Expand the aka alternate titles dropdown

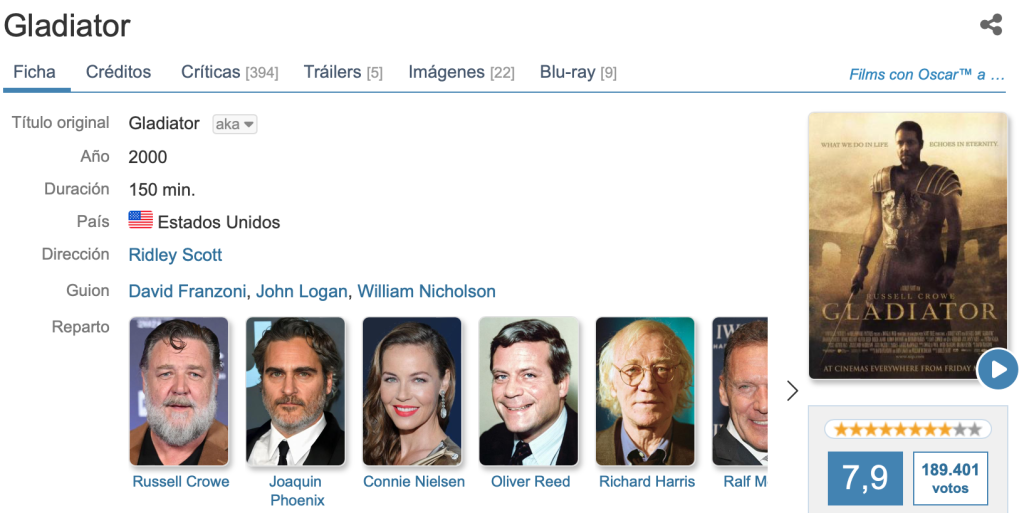[235, 124]
